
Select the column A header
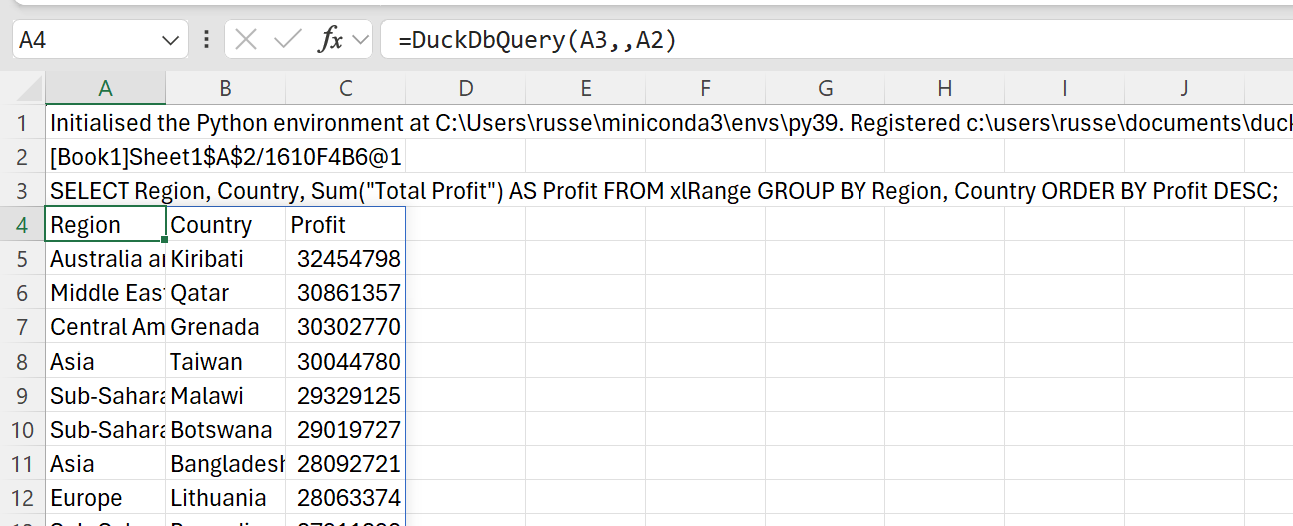tap(105, 89)
